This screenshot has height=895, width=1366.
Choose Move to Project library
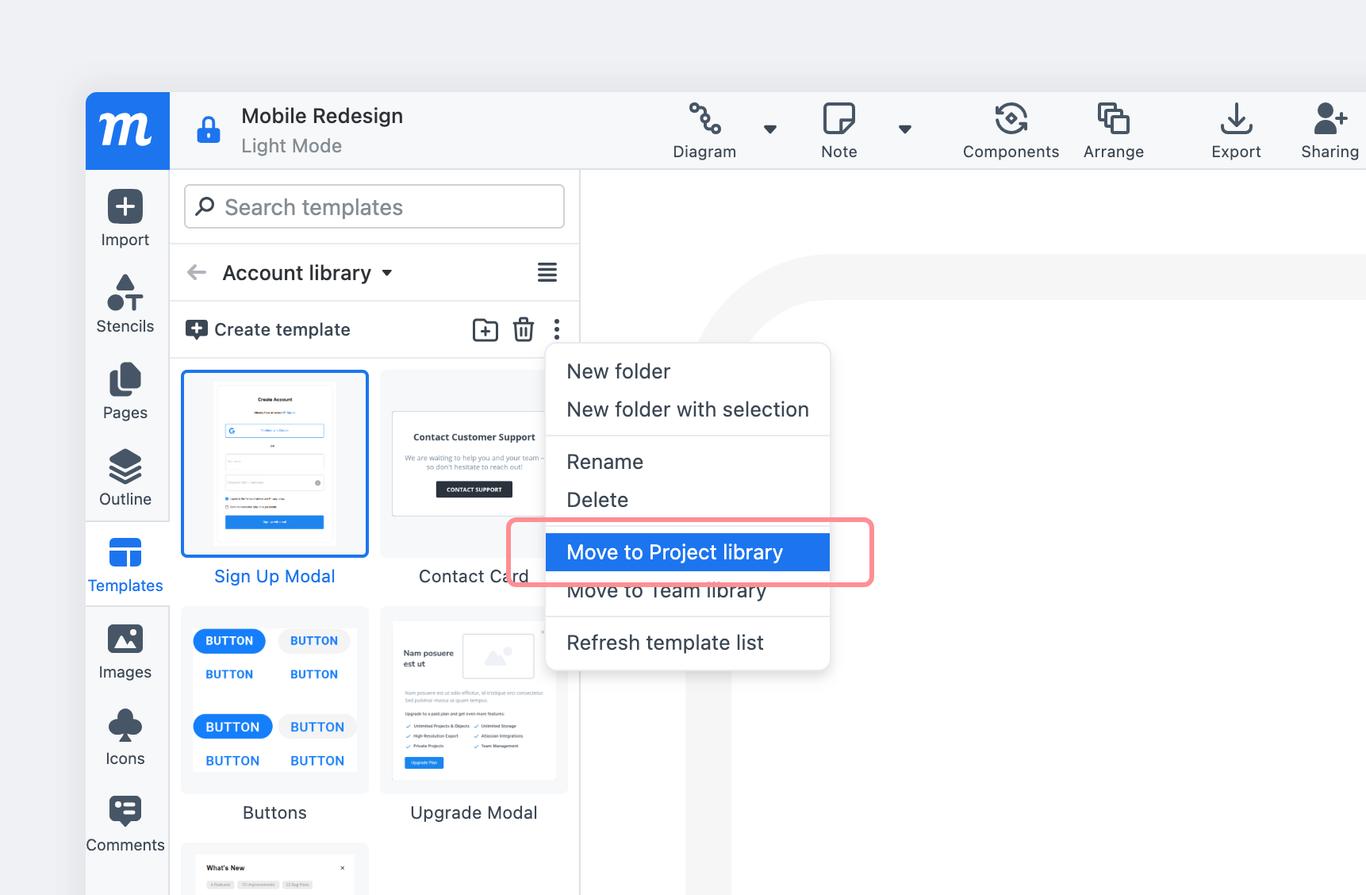click(688, 552)
